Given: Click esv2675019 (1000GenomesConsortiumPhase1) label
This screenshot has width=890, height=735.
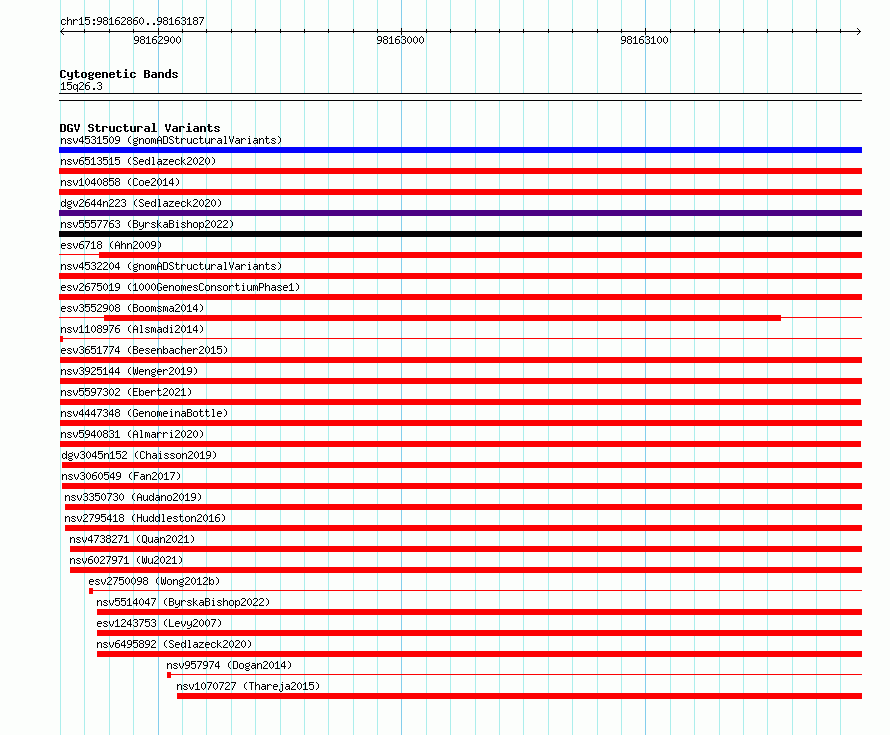Looking at the screenshot, I should (180, 287).
